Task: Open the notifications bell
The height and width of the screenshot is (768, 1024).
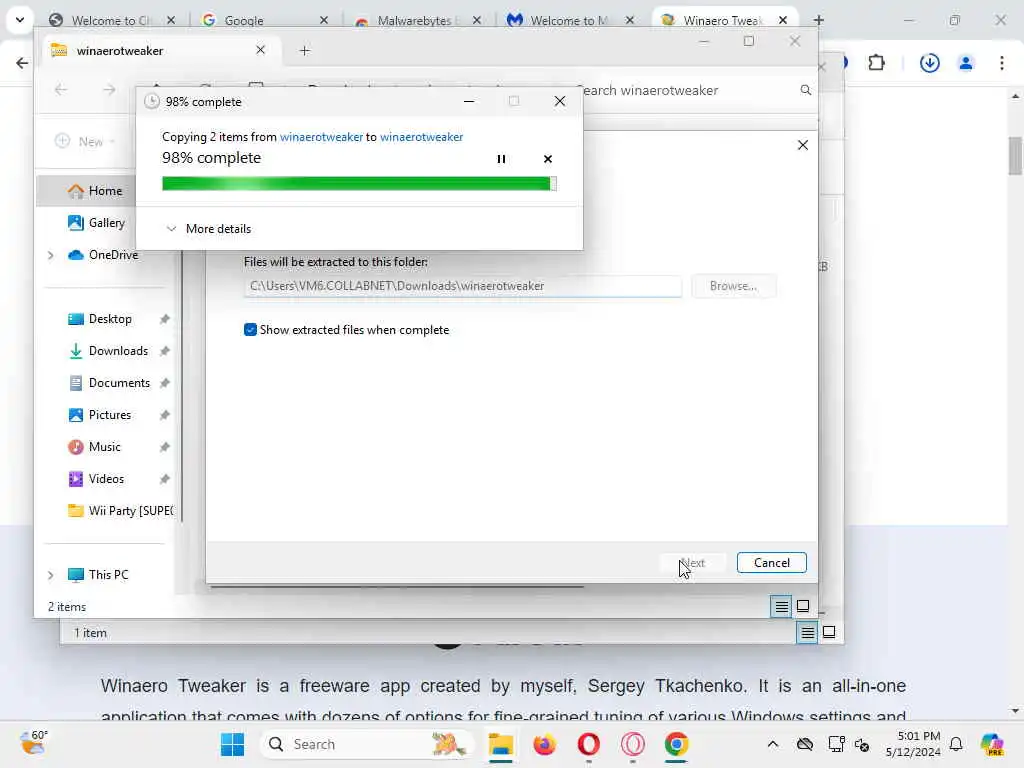Action: (x=956, y=744)
